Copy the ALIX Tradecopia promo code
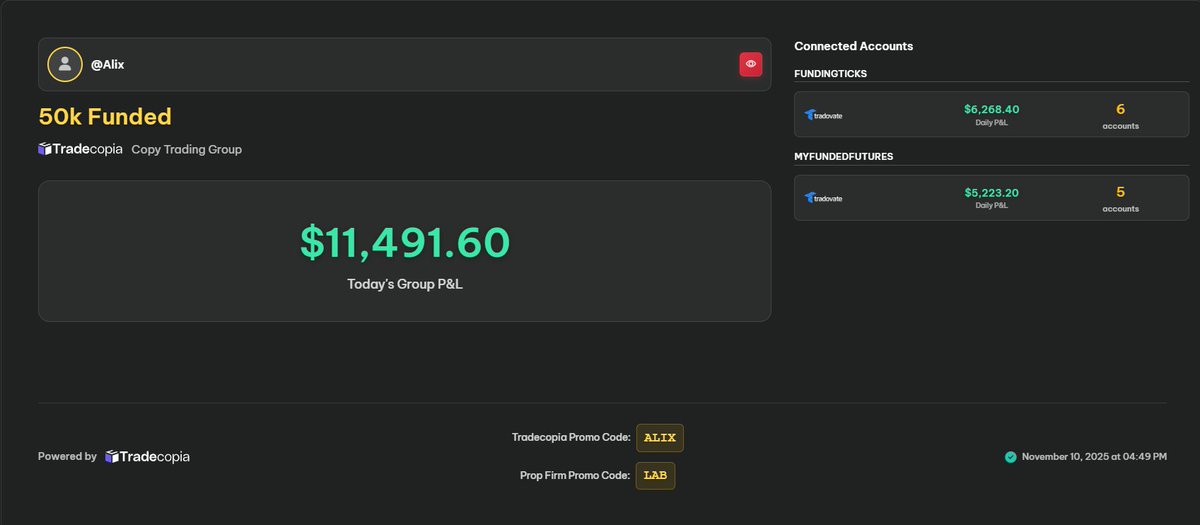 tap(660, 438)
